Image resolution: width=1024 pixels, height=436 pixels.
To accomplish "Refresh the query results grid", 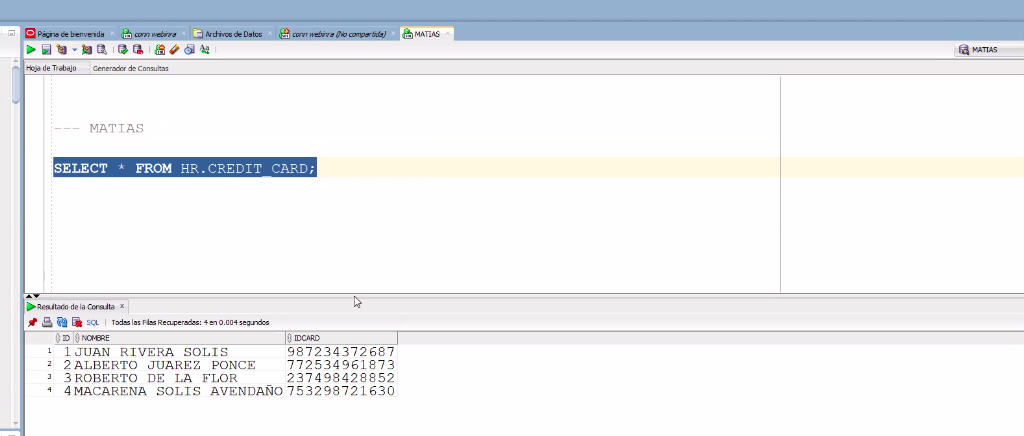I will [61, 323].
